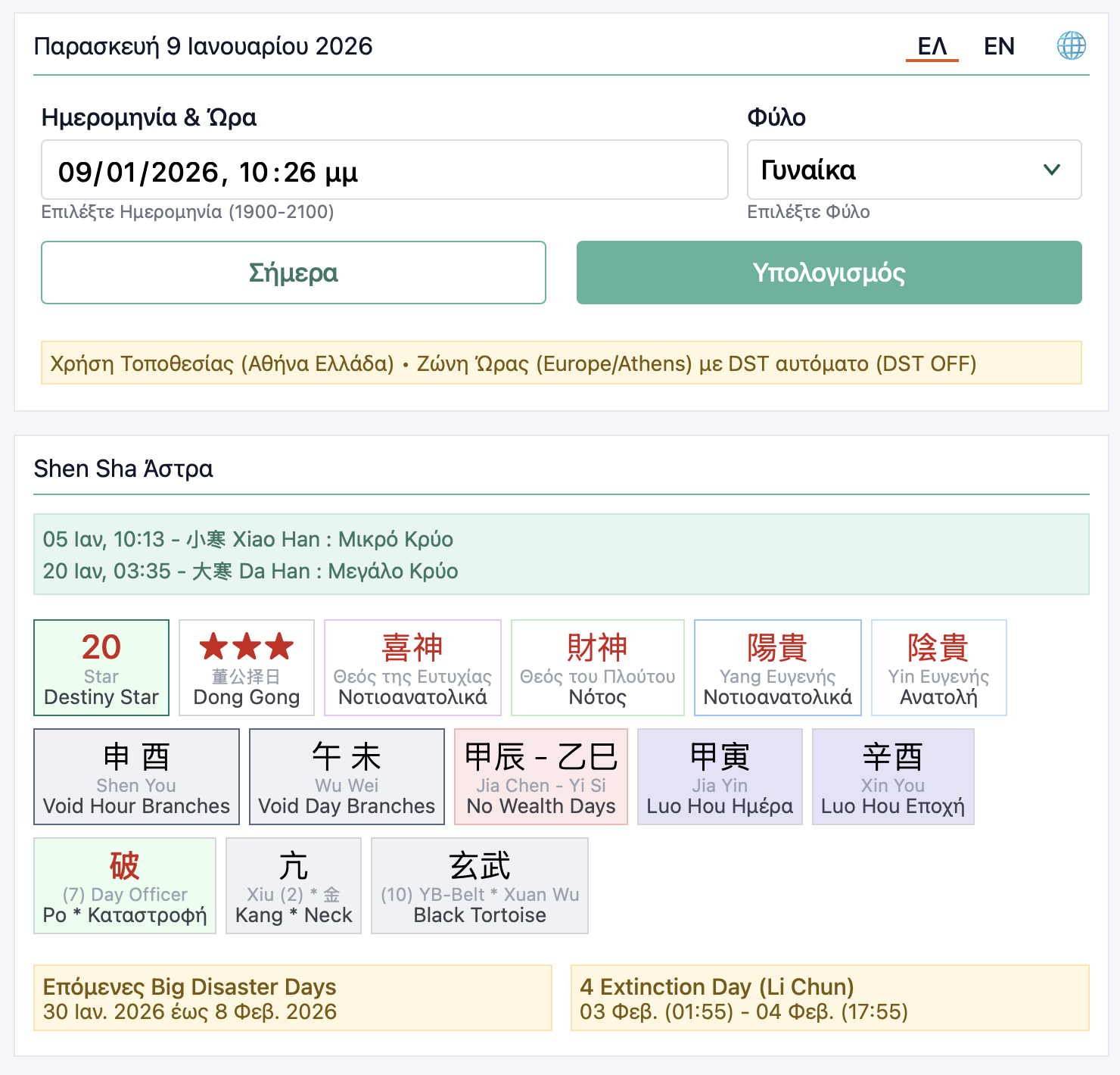Open the Φύλο gender dropdown
Image resolution: width=1120 pixels, height=1075 pixels.
[x=913, y=170]
